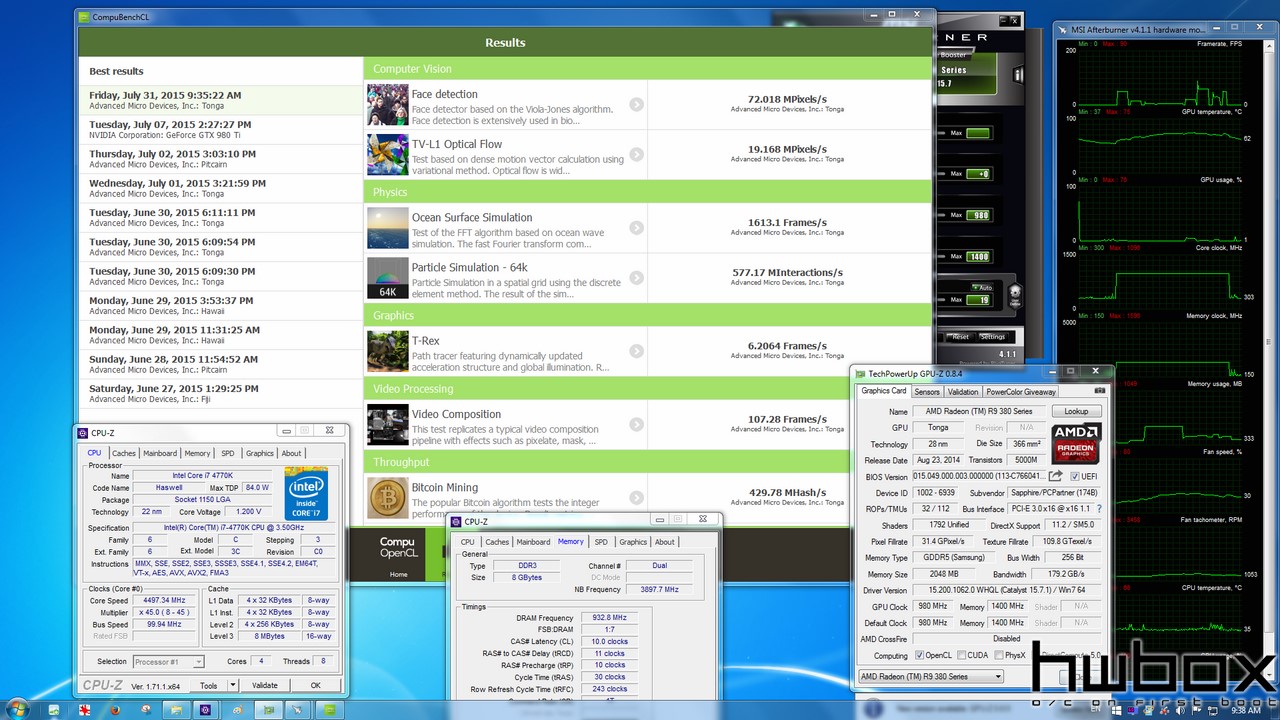
Task: Expand the CPU-Z Tools dropdown arrow
Action: pyautogui.click(x=232, y=685)
